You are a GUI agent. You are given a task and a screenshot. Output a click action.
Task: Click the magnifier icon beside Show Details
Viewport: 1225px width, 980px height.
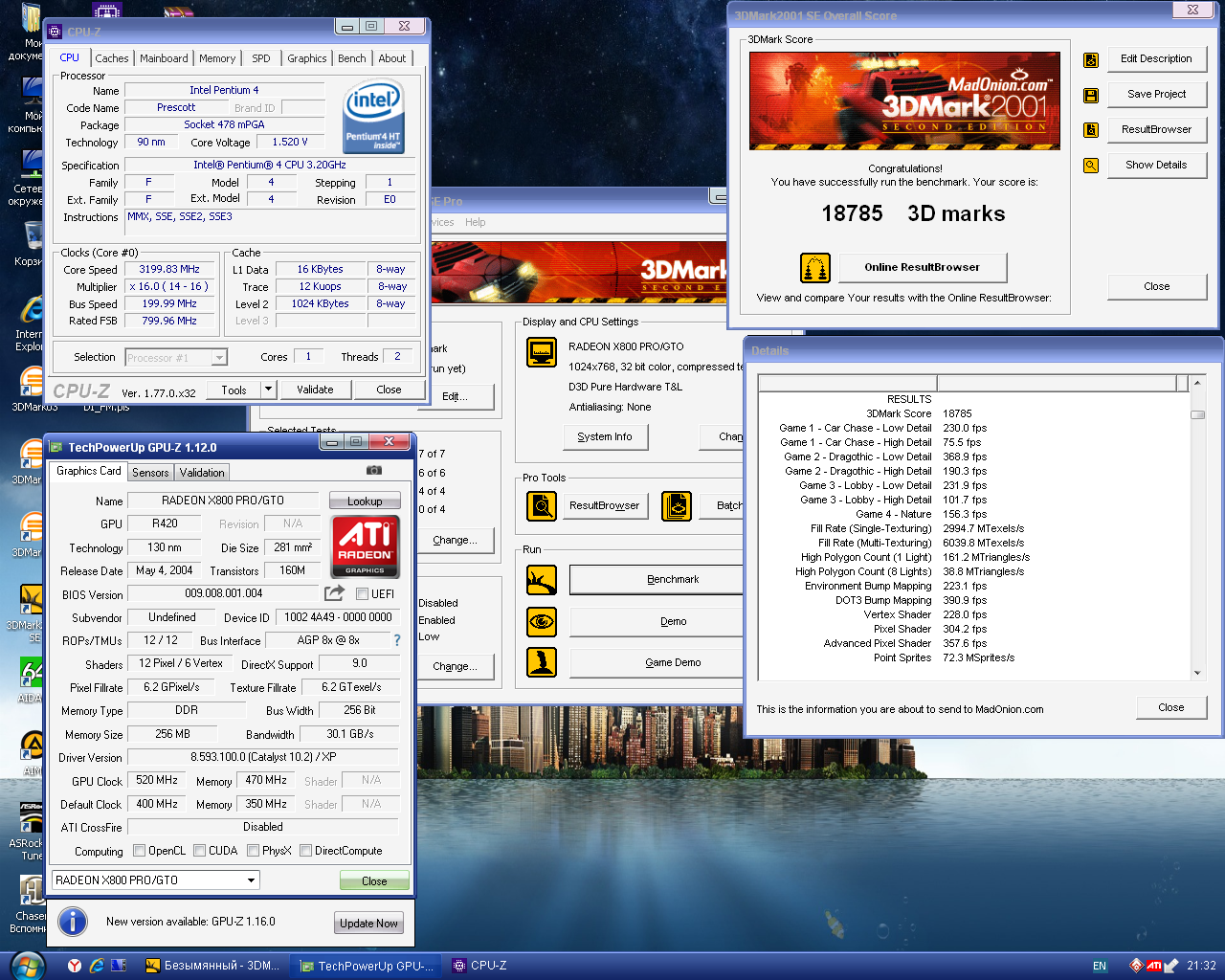[1090, 166]
